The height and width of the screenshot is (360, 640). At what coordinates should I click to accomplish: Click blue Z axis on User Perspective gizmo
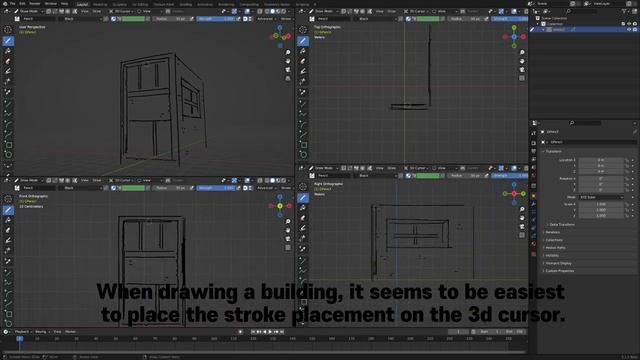coord(280,27)
